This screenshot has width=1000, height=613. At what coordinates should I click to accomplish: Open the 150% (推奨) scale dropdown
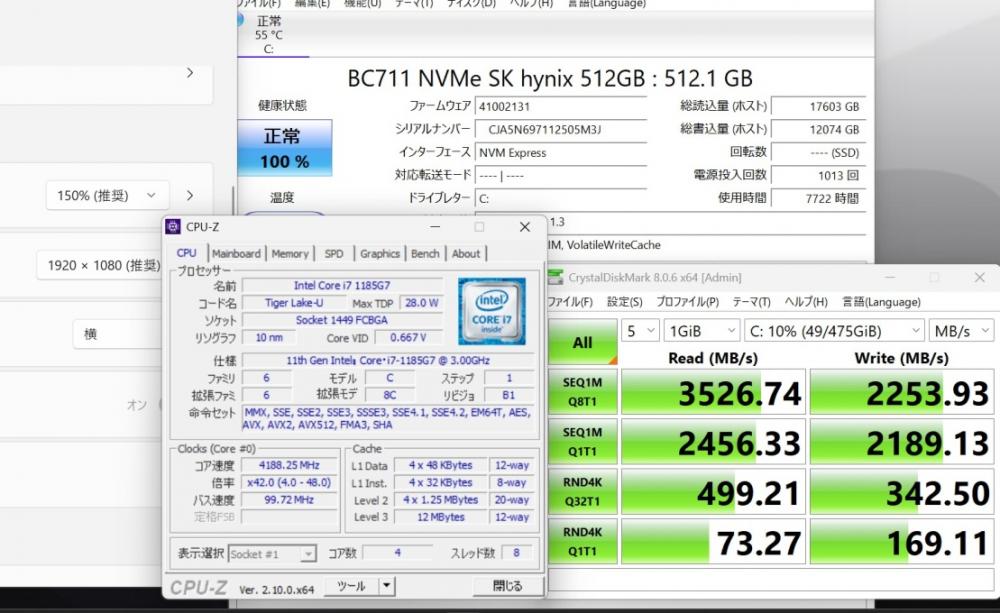click(x=107, y=195)
